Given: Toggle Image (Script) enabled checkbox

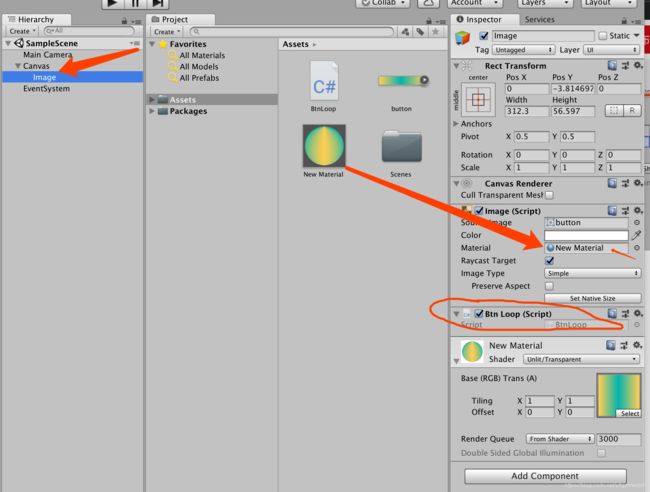Looking at the screenshot, I should point(479,211).
